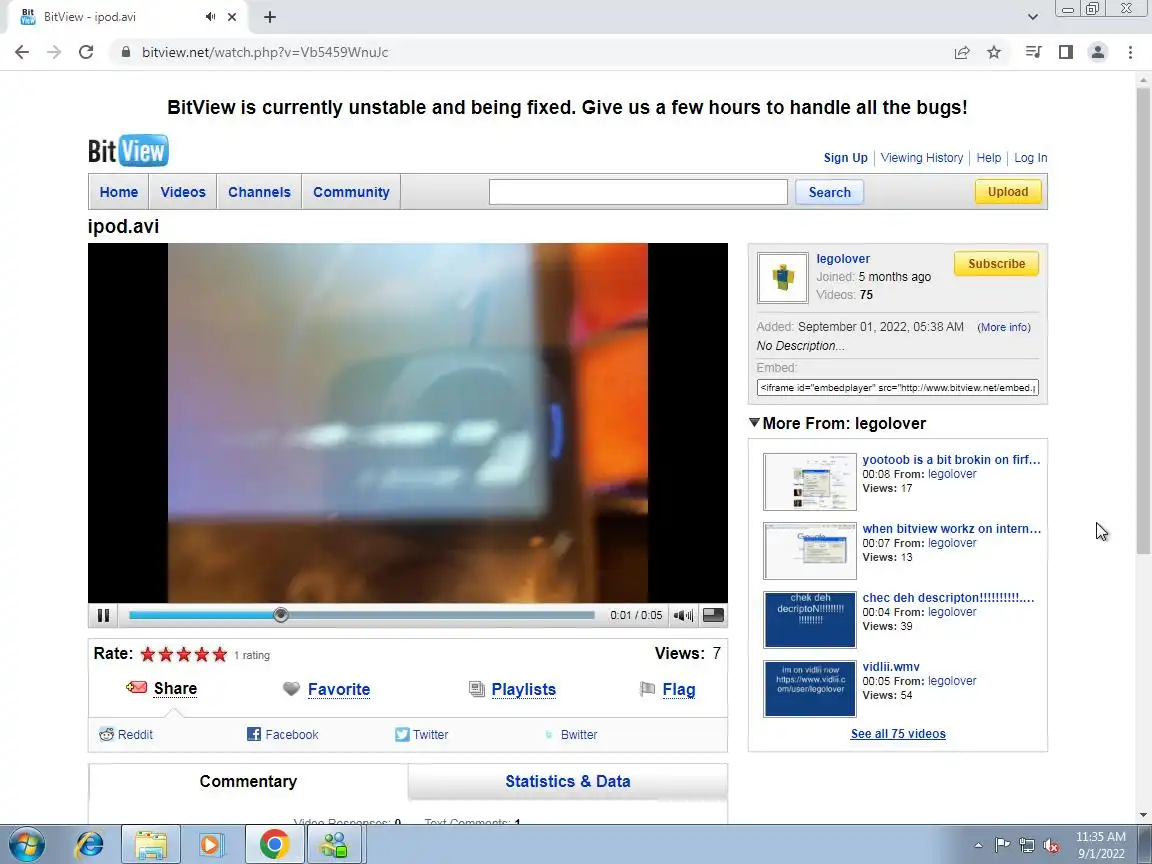
Task: Switch to the Commentary tab
Action: tap(248, 781)
